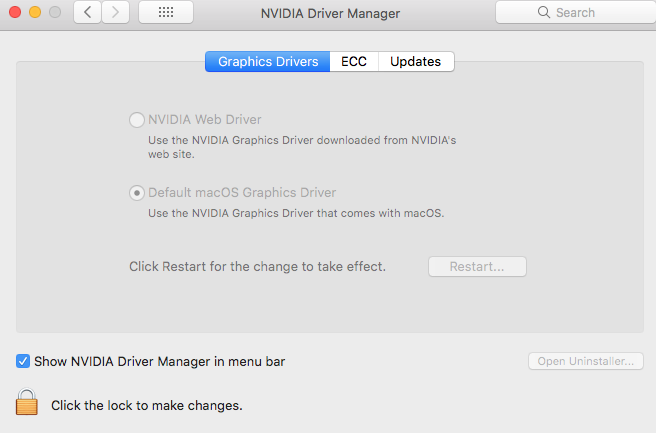The image size is (656, 433).
Task: Click the "Click the lock to make changes" text
Action: [147, 406]
